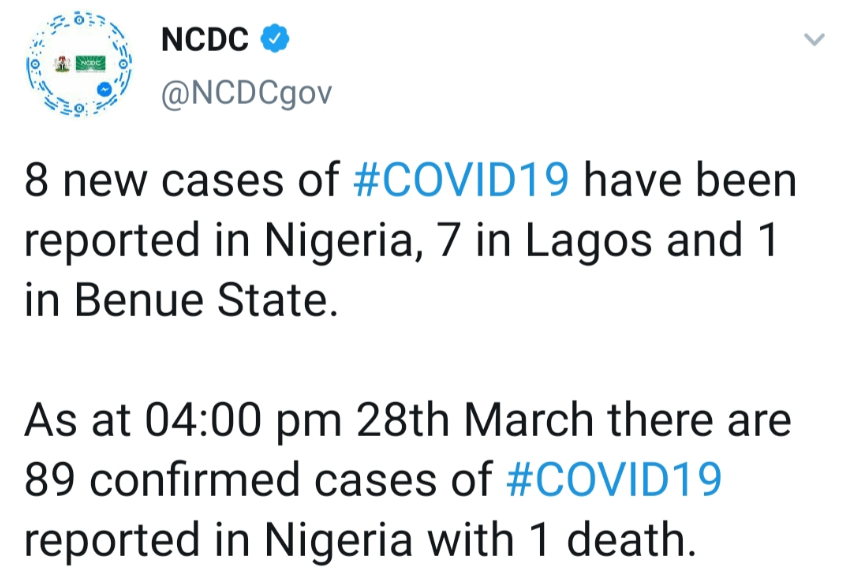Open the tweet options chevron menu
This screenshot has height=572, width=845.
[x=814, y=39]
